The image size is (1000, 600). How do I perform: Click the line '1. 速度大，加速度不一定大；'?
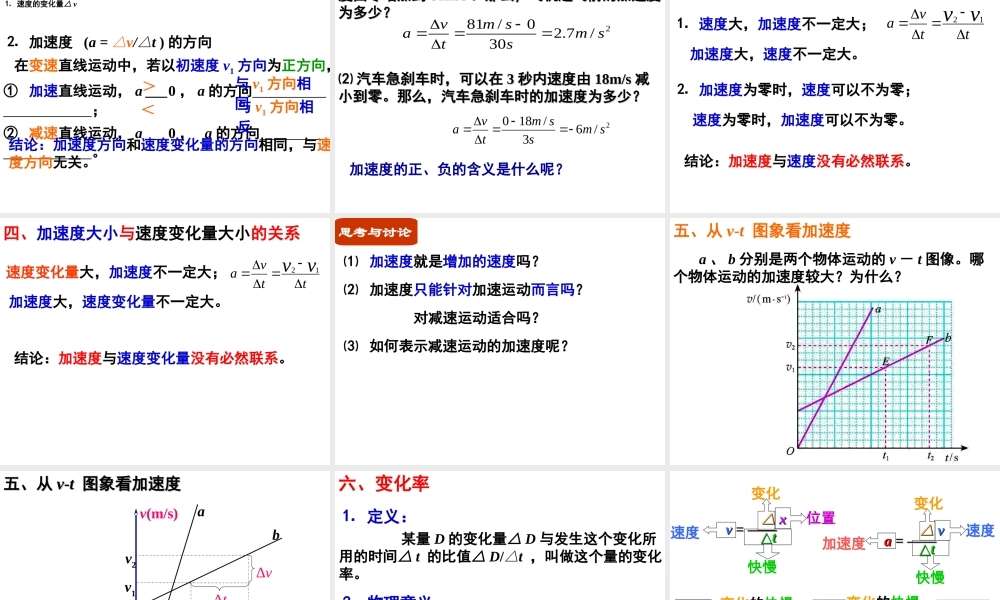pyautogui.click(x=772, y=24)
